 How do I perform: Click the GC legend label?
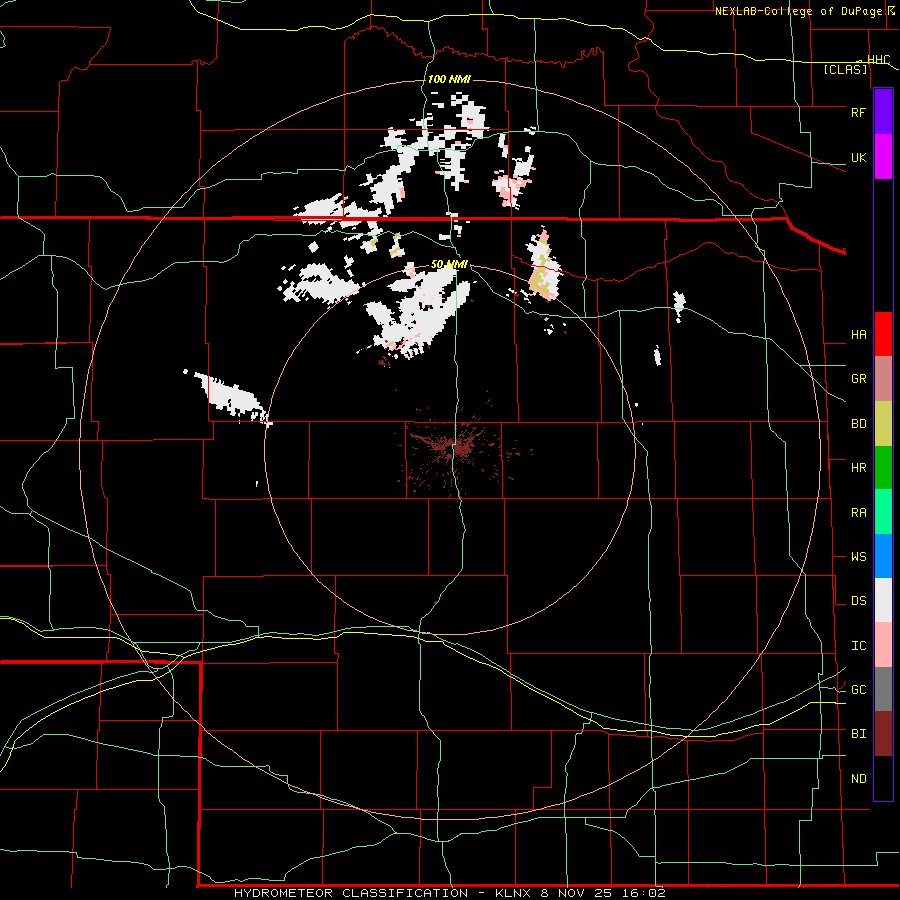(x=858, y=690)
